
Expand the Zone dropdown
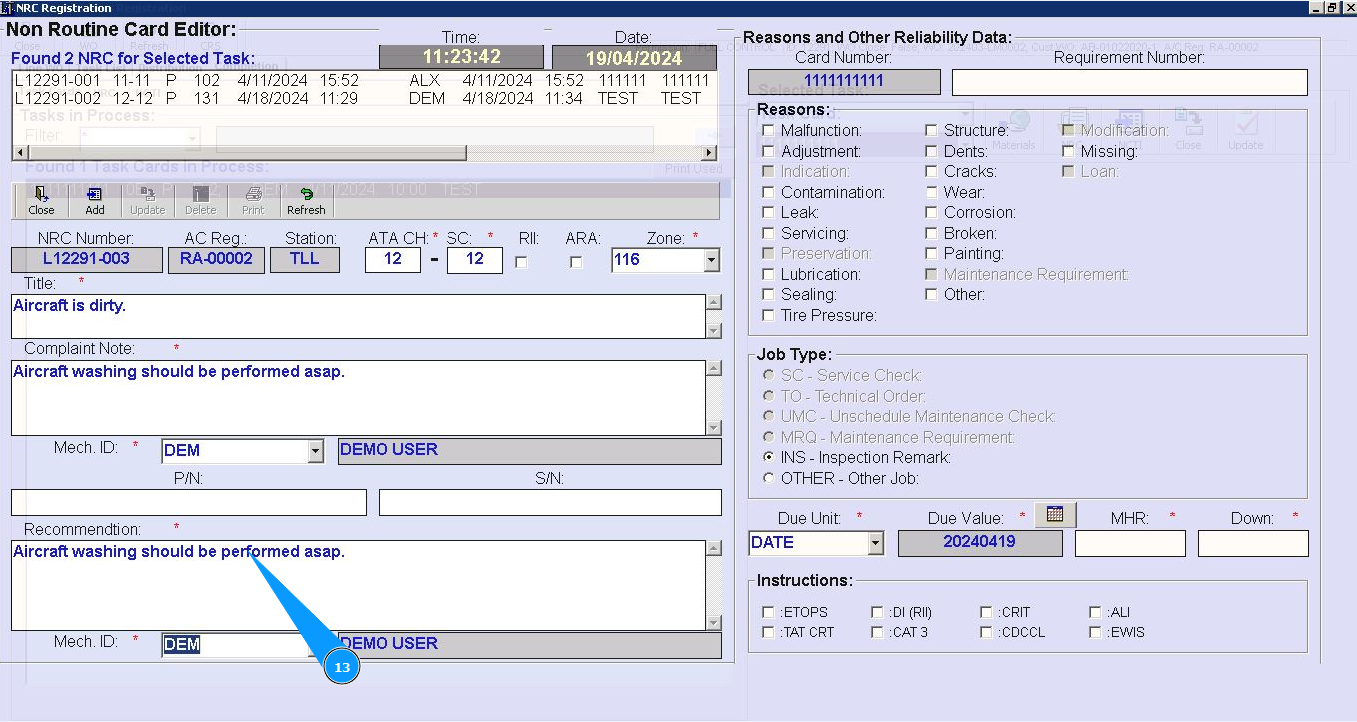(x=711, y=260)
